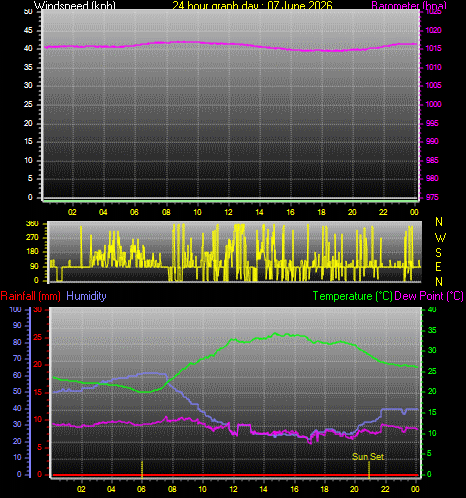466x498 pixels.
Task: Click 45 on the windspeed axis
Action: click(28, 30)
